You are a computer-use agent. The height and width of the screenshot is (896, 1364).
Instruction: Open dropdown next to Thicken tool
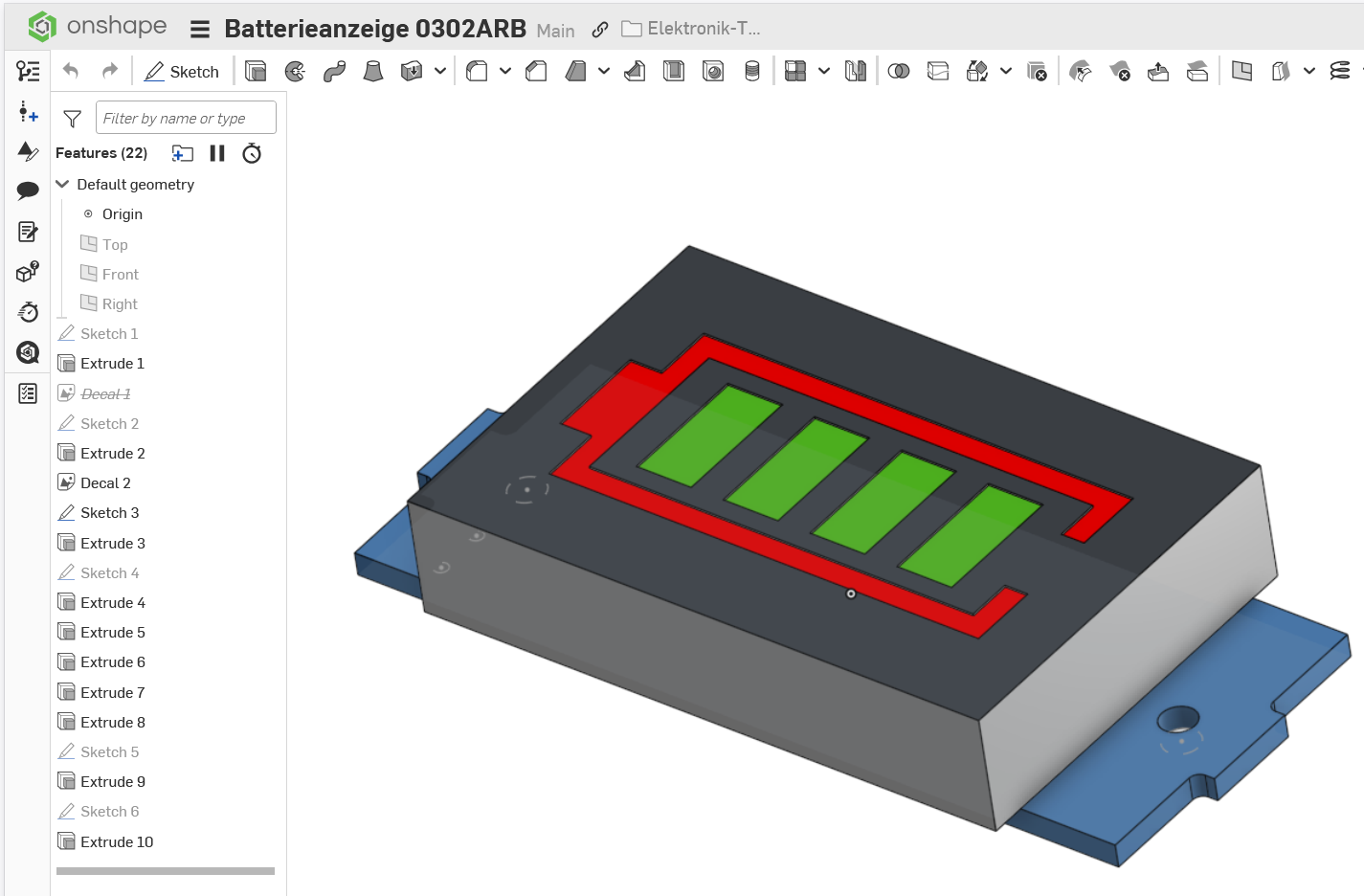pyautogui.click(x=440, y=71)
